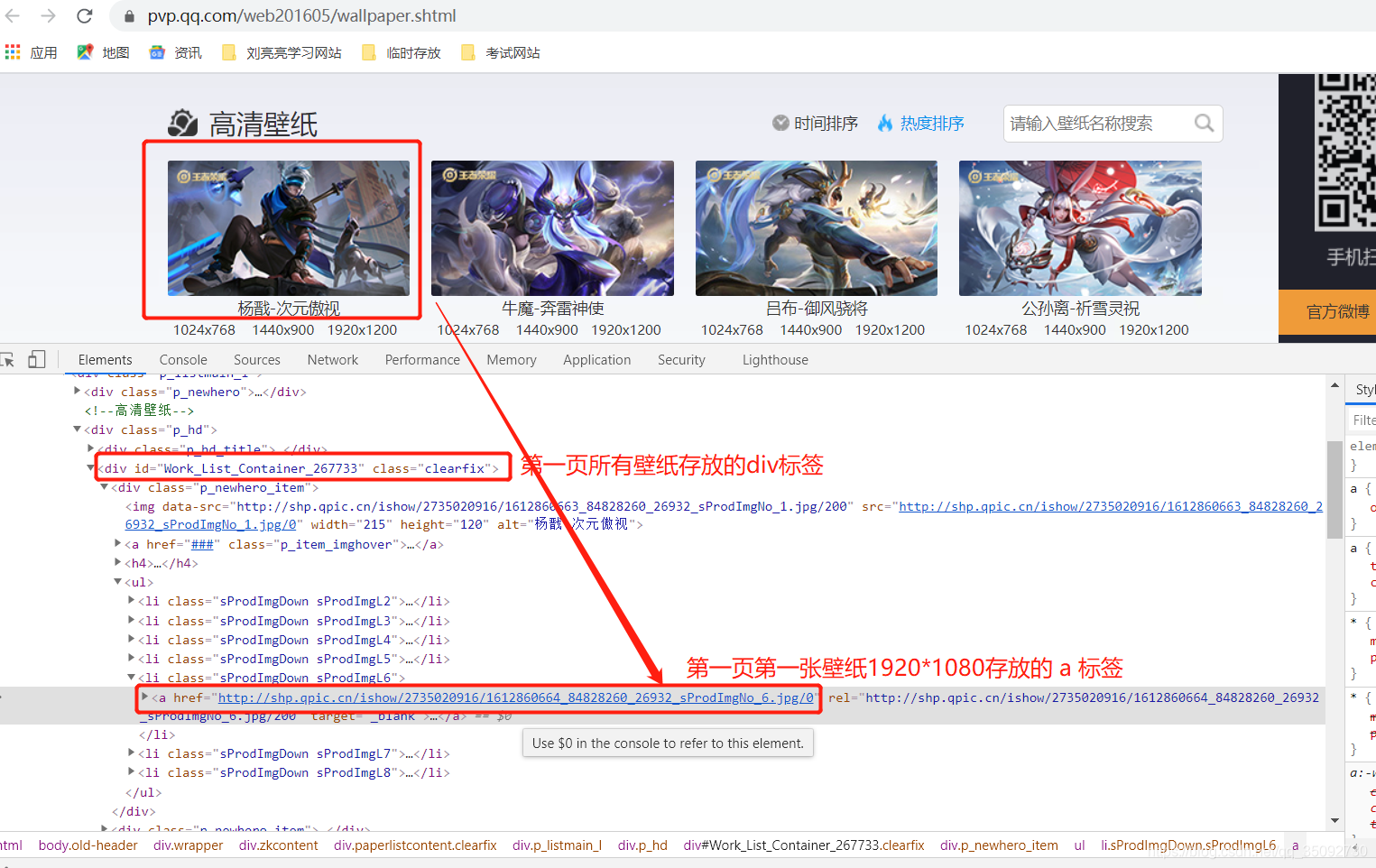Switch to the Elements tab in DevTools

point(105,360)
